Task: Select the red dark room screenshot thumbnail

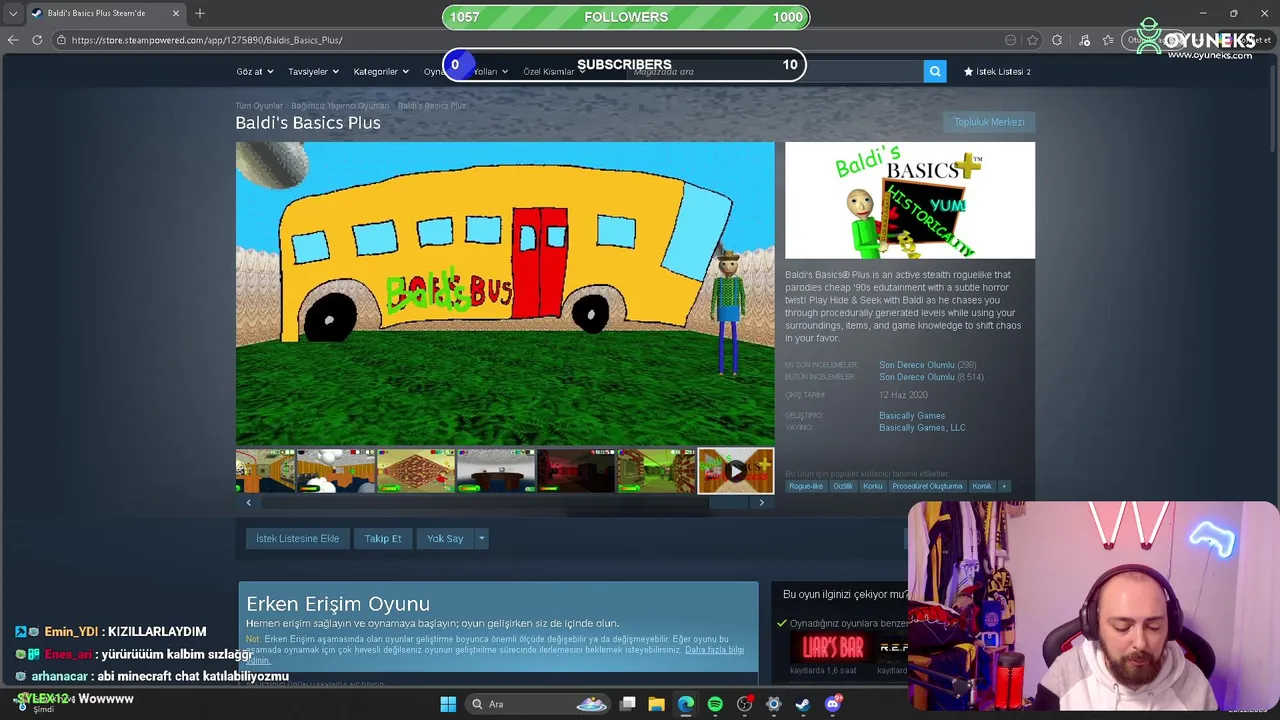Action: click(576, 471)
